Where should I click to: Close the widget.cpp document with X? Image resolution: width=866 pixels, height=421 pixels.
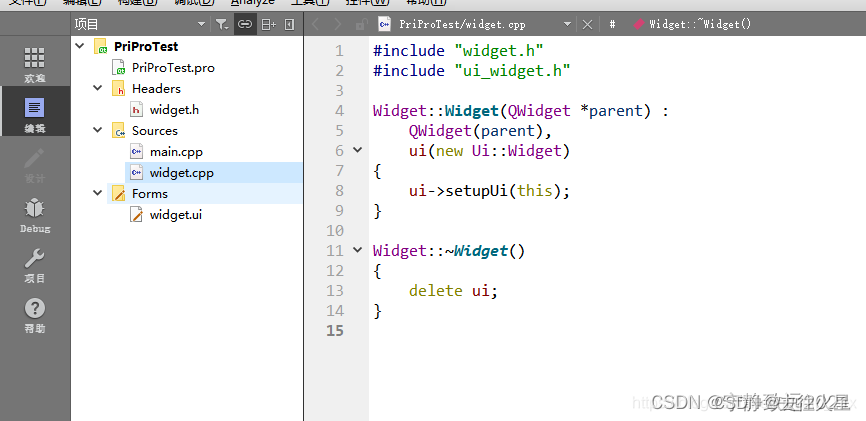click(588, 24)
